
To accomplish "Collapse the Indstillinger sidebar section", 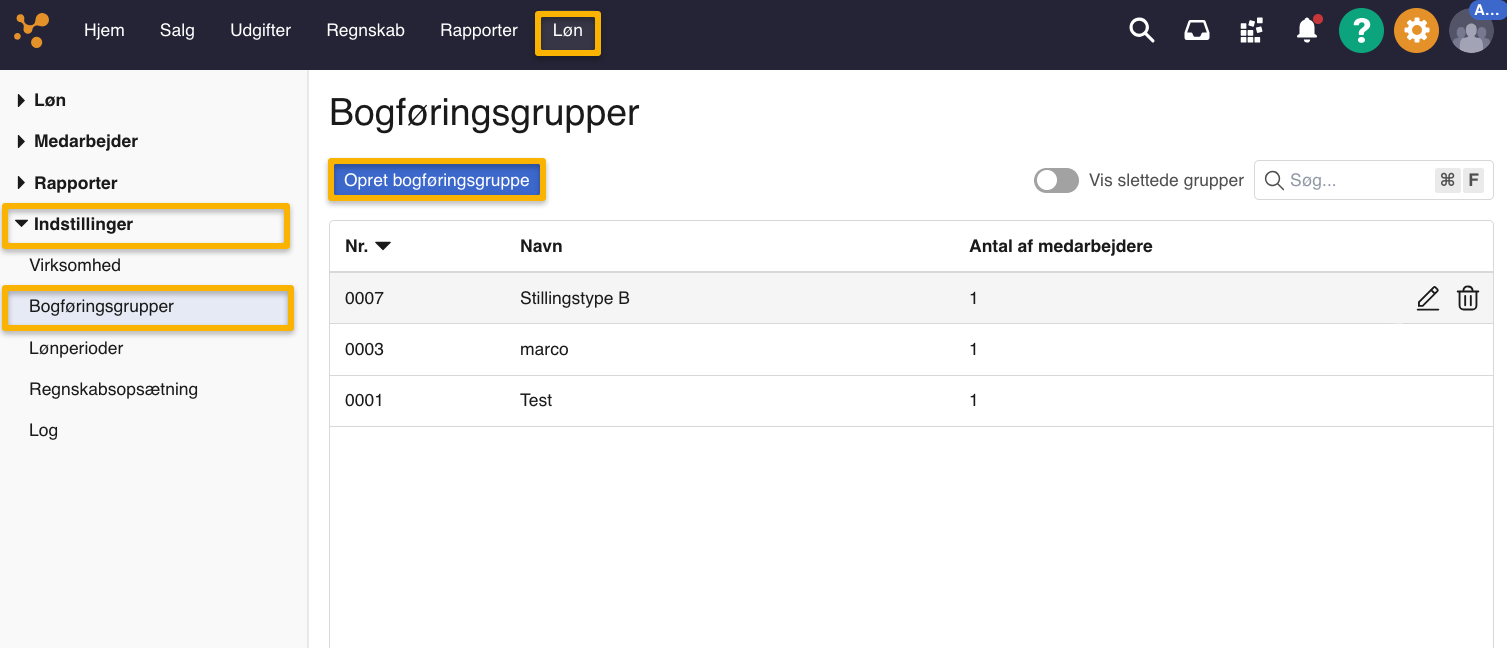I will 83,224.
